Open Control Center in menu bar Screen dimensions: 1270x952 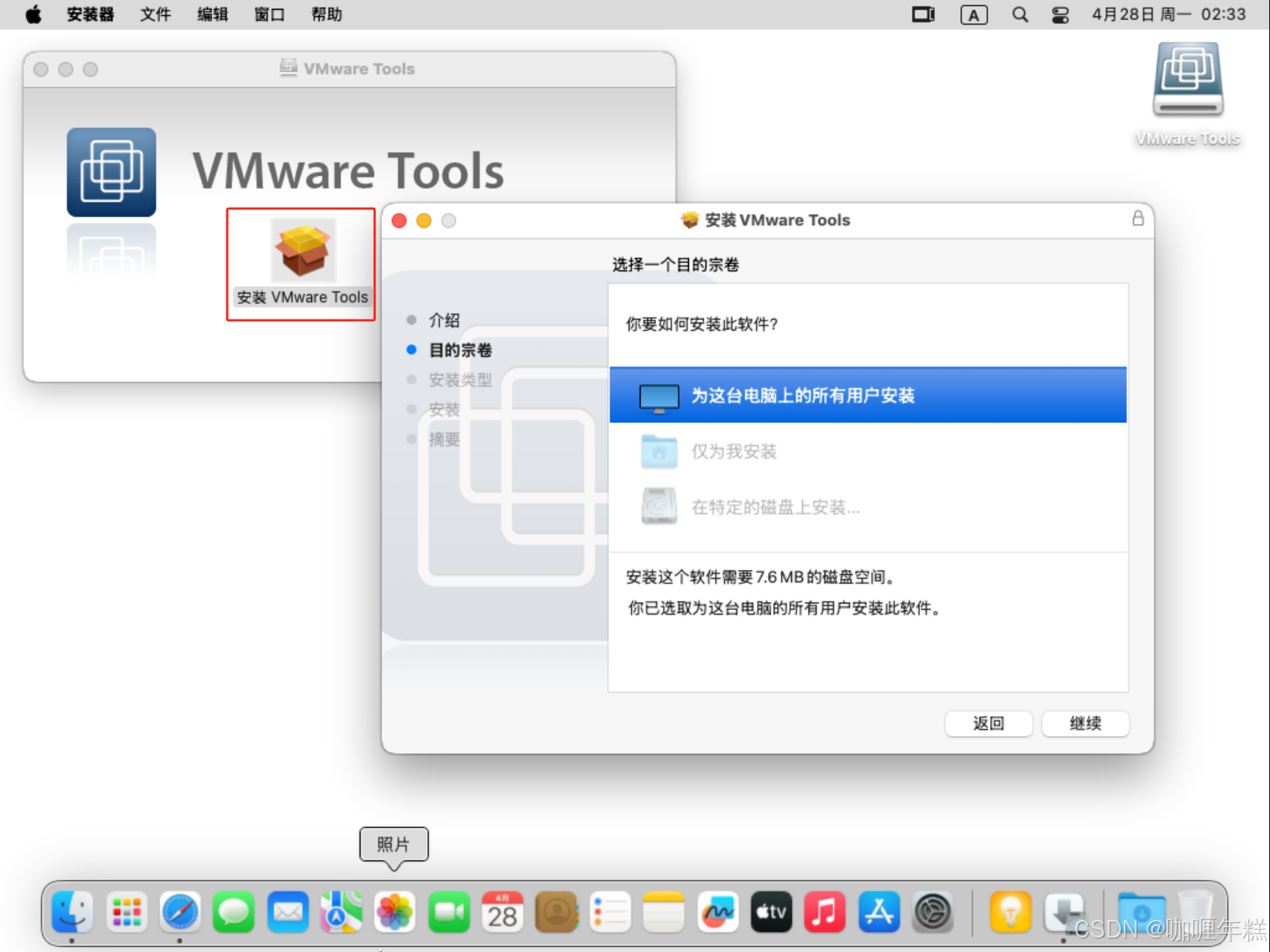[1060, 15]
